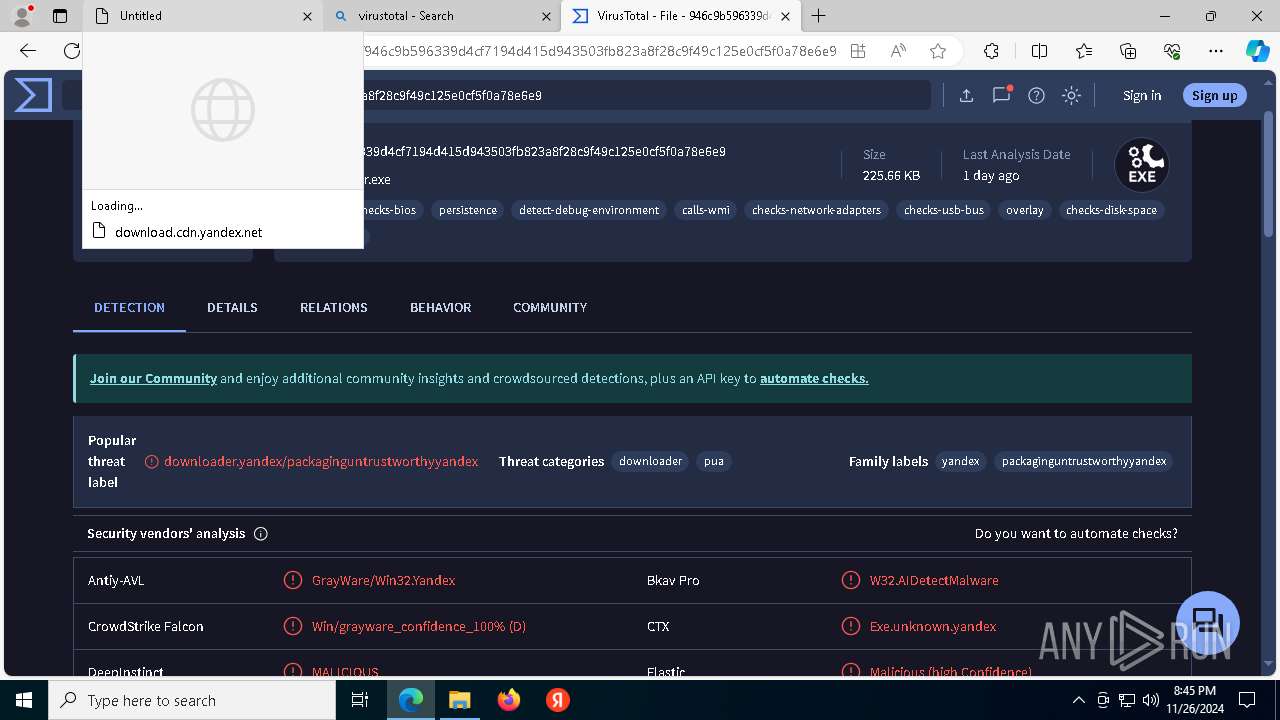This screenshot has height=720, width=1280.
Task: Close the virustotal - Search tab
Action: pyautogui.click(x=546, y=16)
